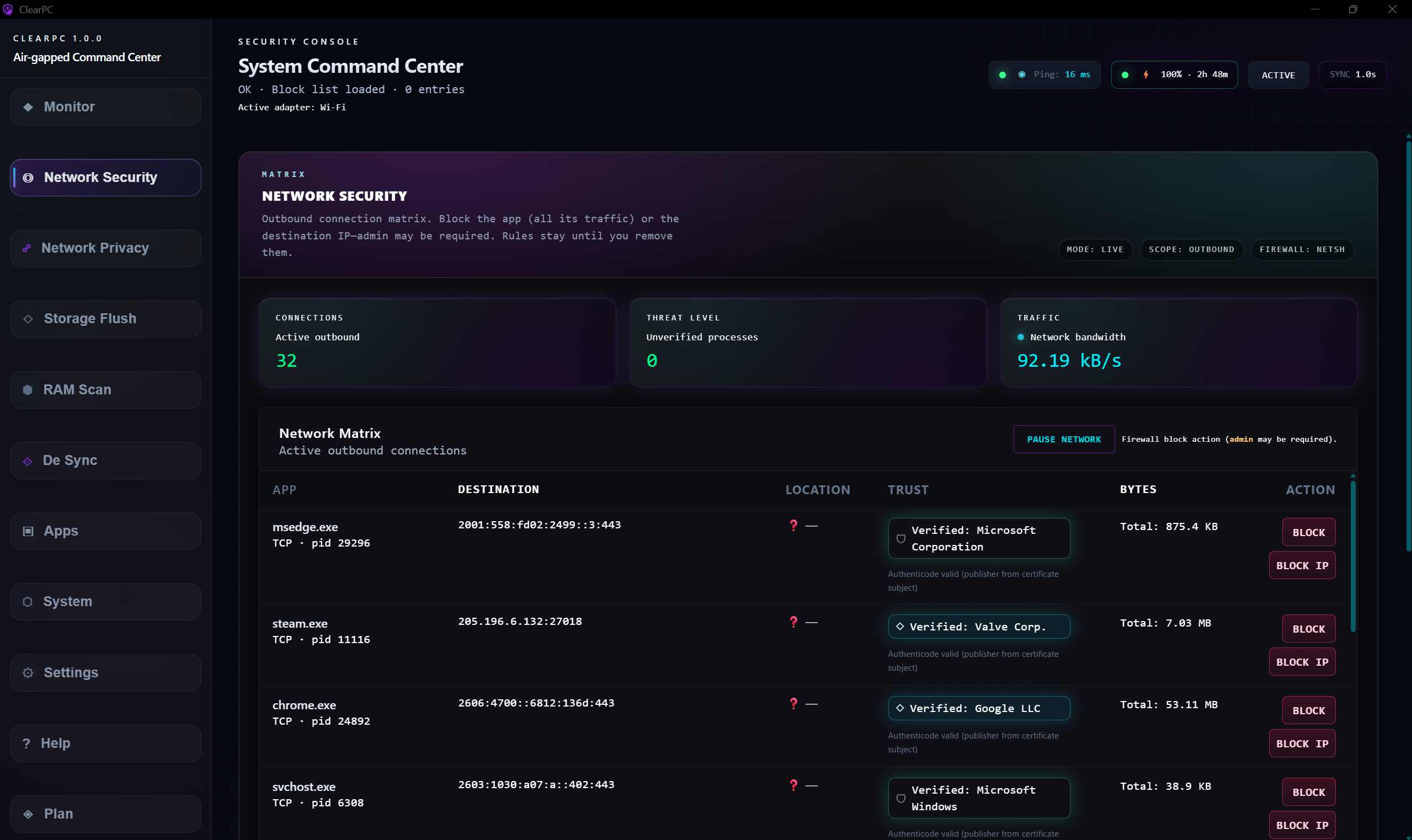Open the RAM Scan page
1412x840 pixels.
[x=105, y=390]
